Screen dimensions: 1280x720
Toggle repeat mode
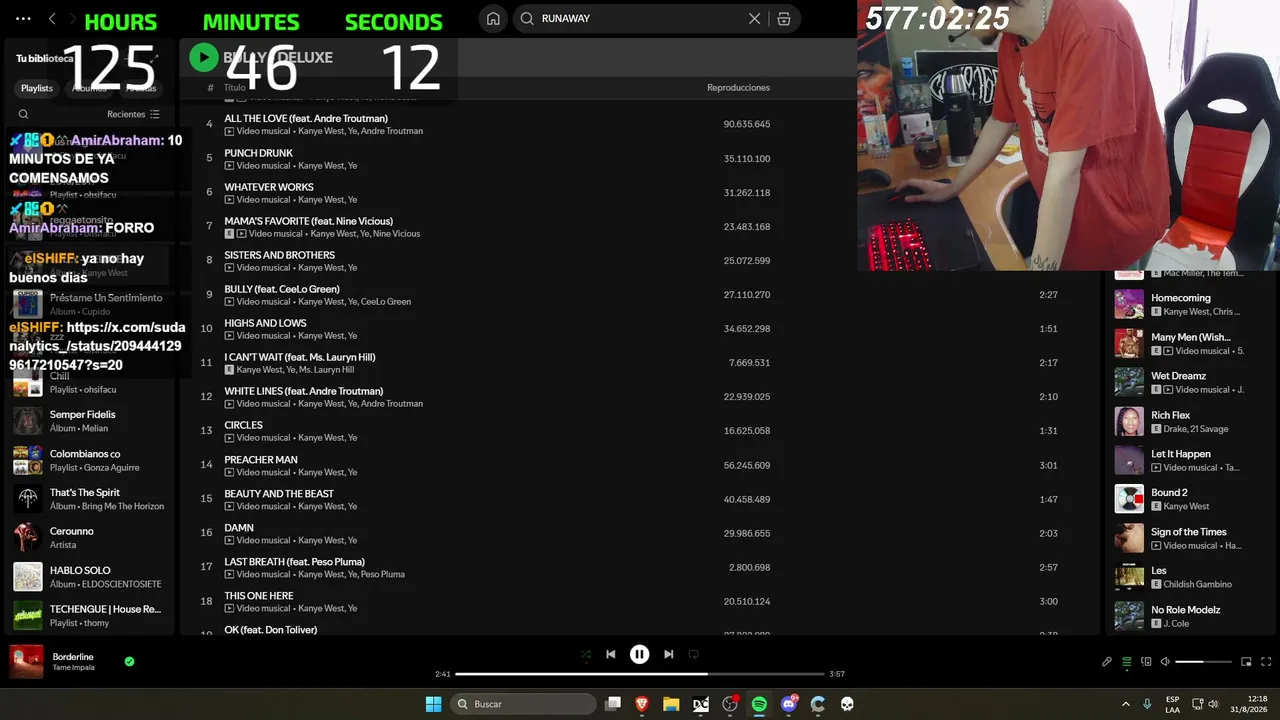point(693,654)
